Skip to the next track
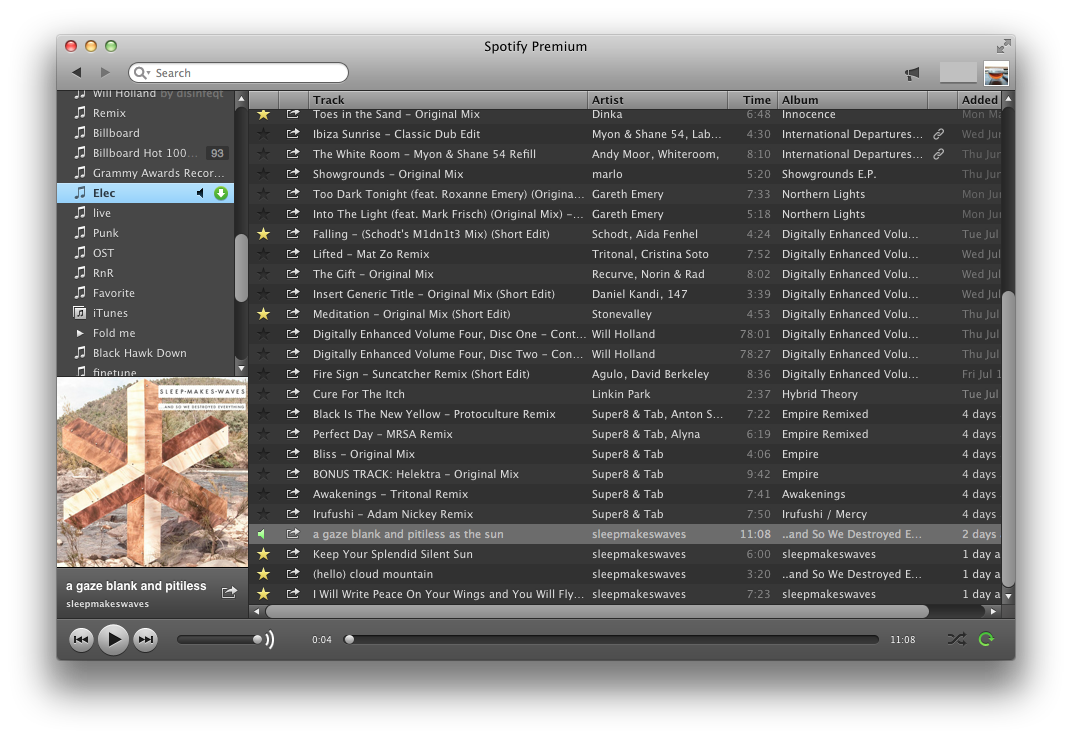 pos(146,640)
